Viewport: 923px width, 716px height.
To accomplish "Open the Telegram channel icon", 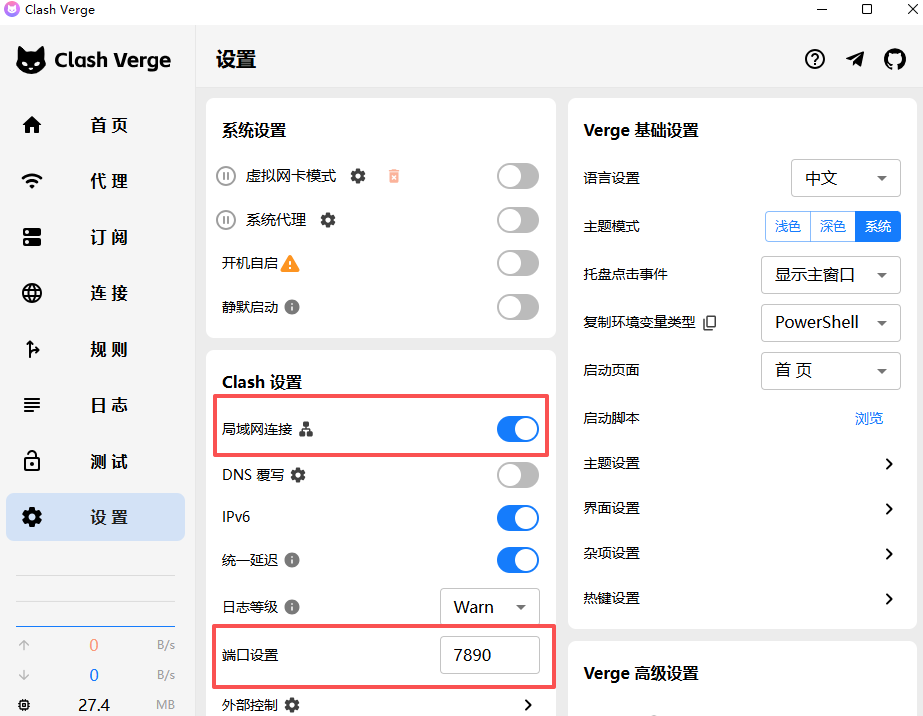I will point(855,59).
